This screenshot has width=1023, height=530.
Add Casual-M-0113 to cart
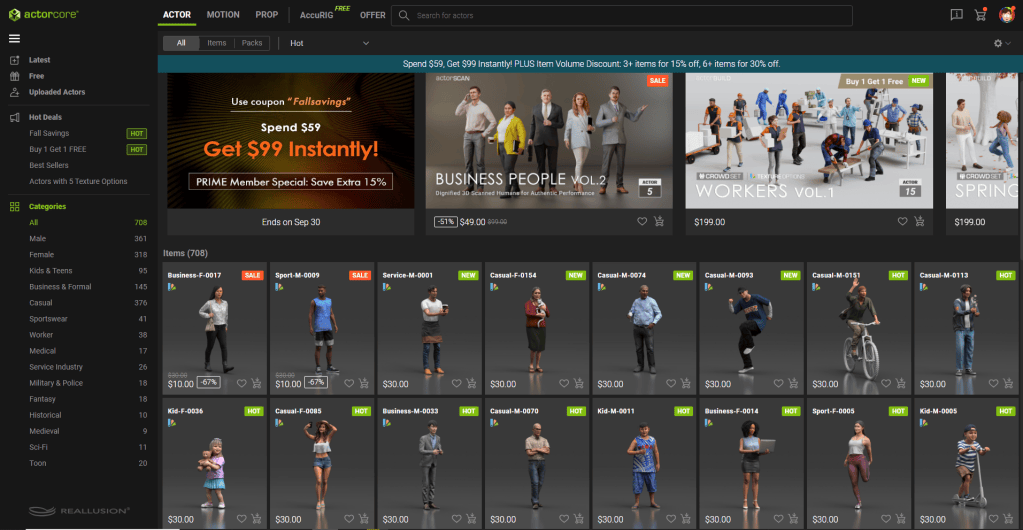pos(1008,383)
